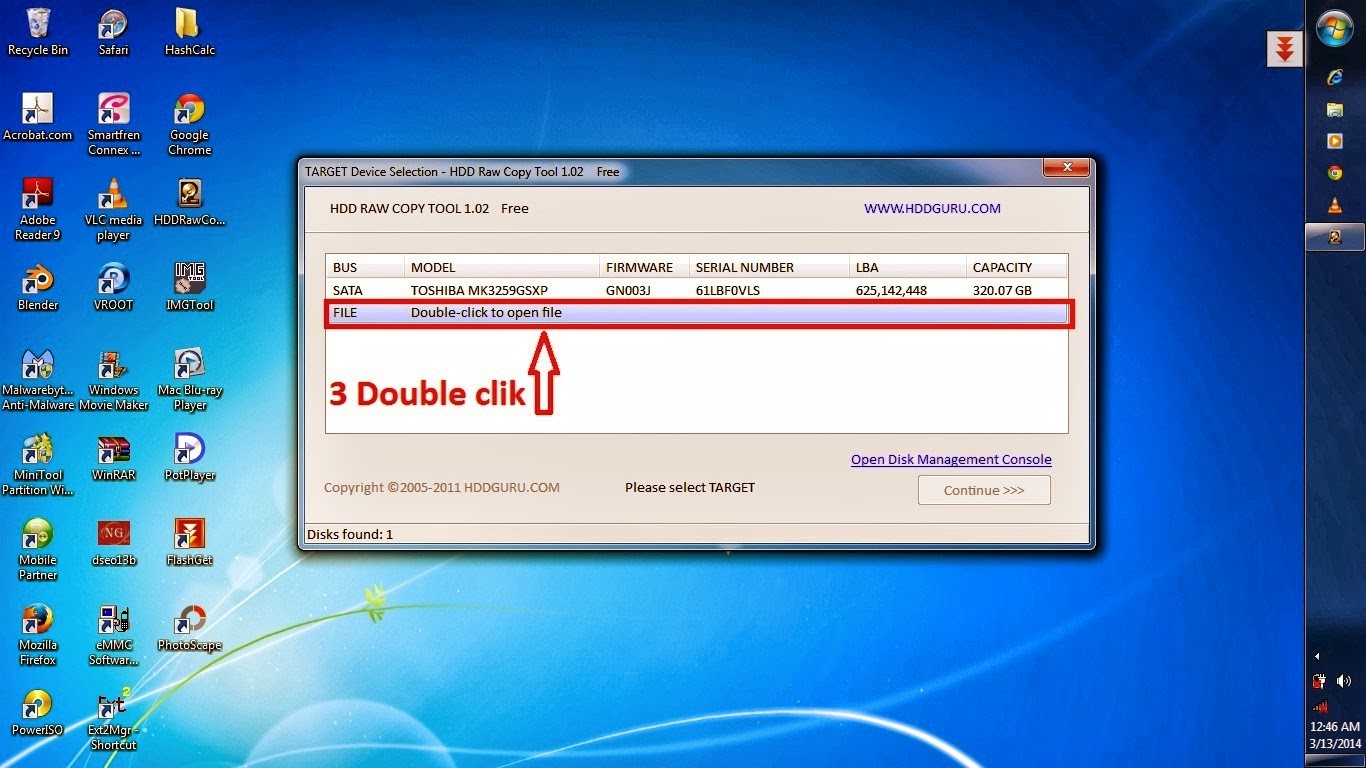Click the GN003J firmware value

coord(628,290)
